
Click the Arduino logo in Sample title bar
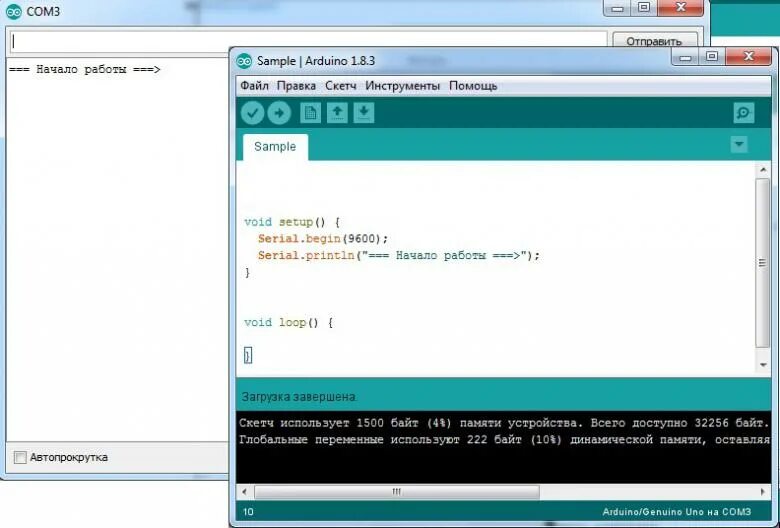[x=244, y=61]
